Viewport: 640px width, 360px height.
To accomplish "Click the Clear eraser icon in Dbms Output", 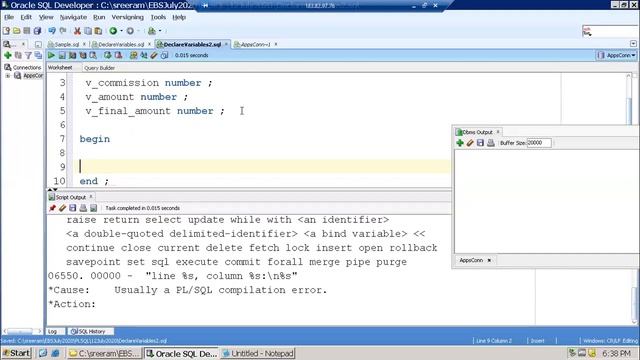I will 470,143.
